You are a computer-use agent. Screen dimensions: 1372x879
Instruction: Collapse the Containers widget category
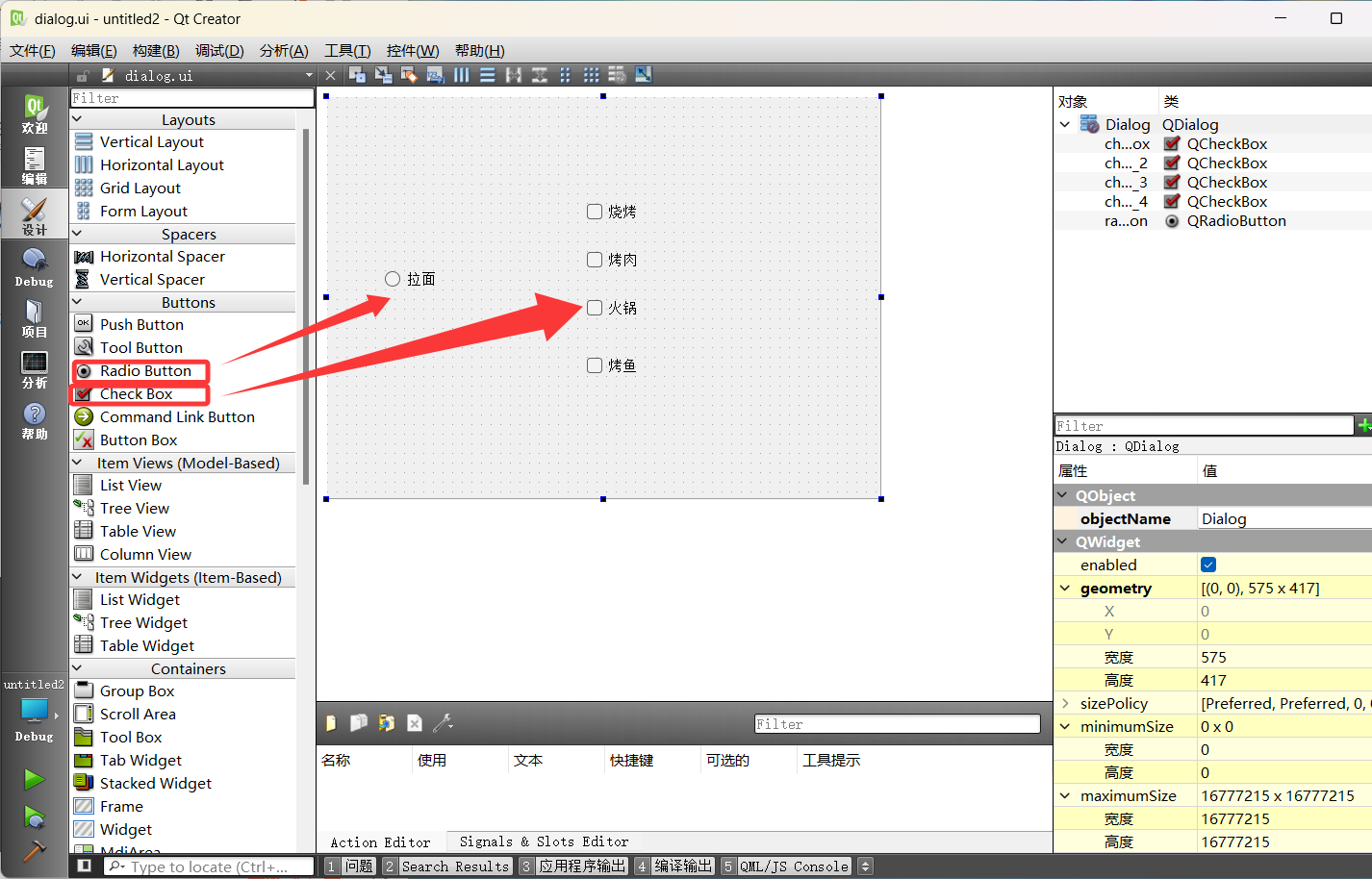coord(78,668)
